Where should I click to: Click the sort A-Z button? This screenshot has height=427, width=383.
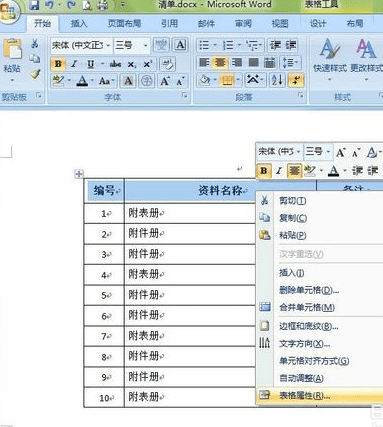coord(277,80)
